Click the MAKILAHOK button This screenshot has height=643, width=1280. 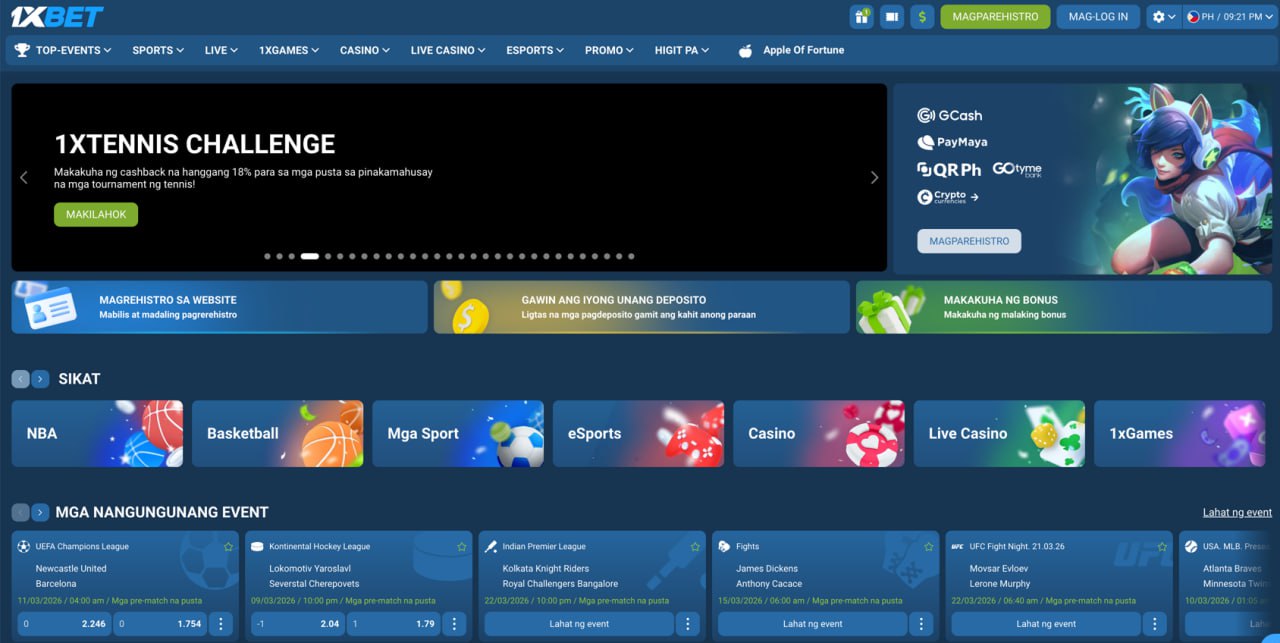pyautogui.click(x=96, y=215)
